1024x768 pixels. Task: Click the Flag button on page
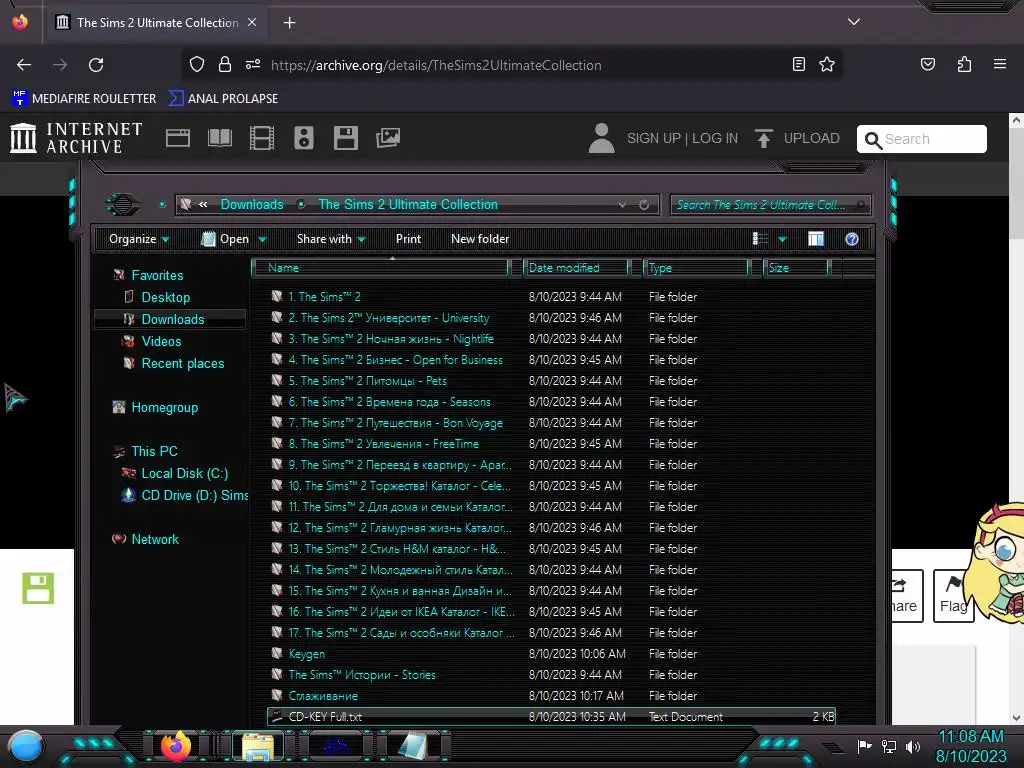pos(953,596)
